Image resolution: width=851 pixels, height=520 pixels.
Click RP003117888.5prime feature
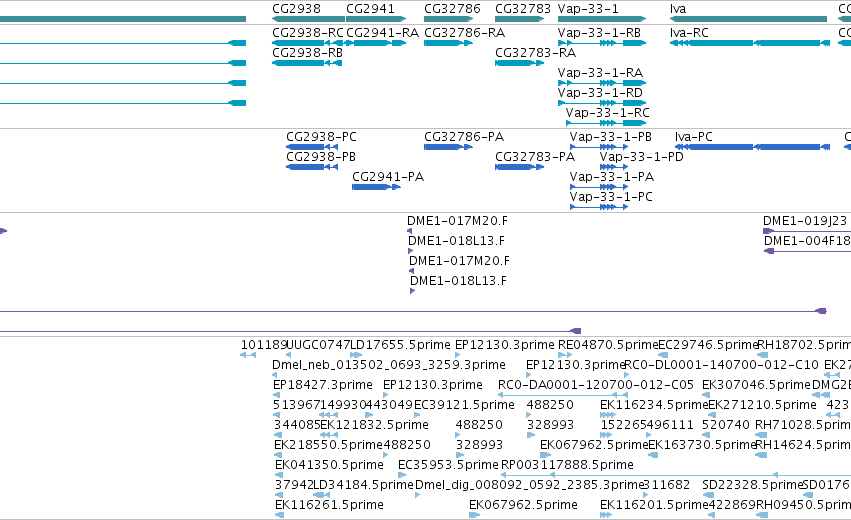pyautogui.click(x=567, y=465)
